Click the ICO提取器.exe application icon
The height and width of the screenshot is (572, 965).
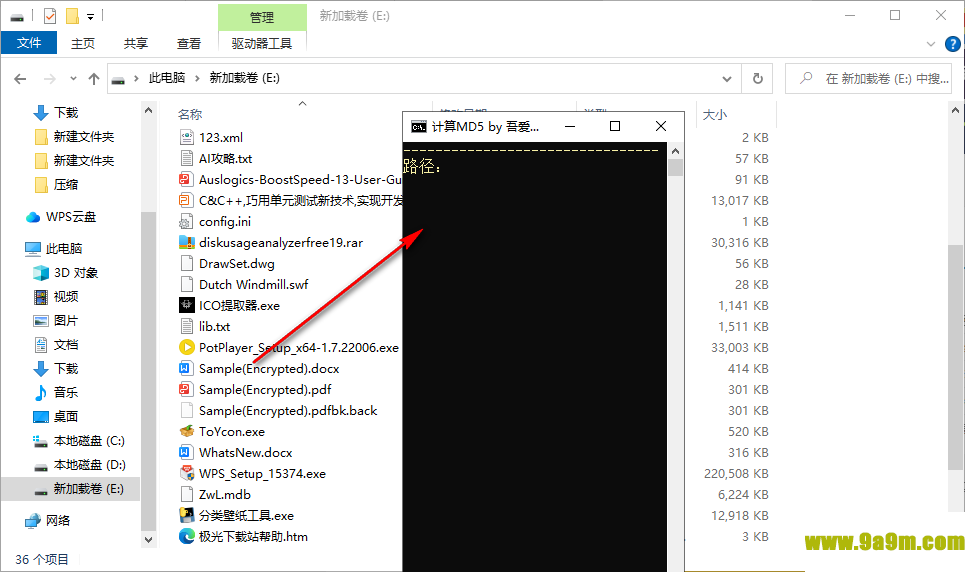(186, 305)
